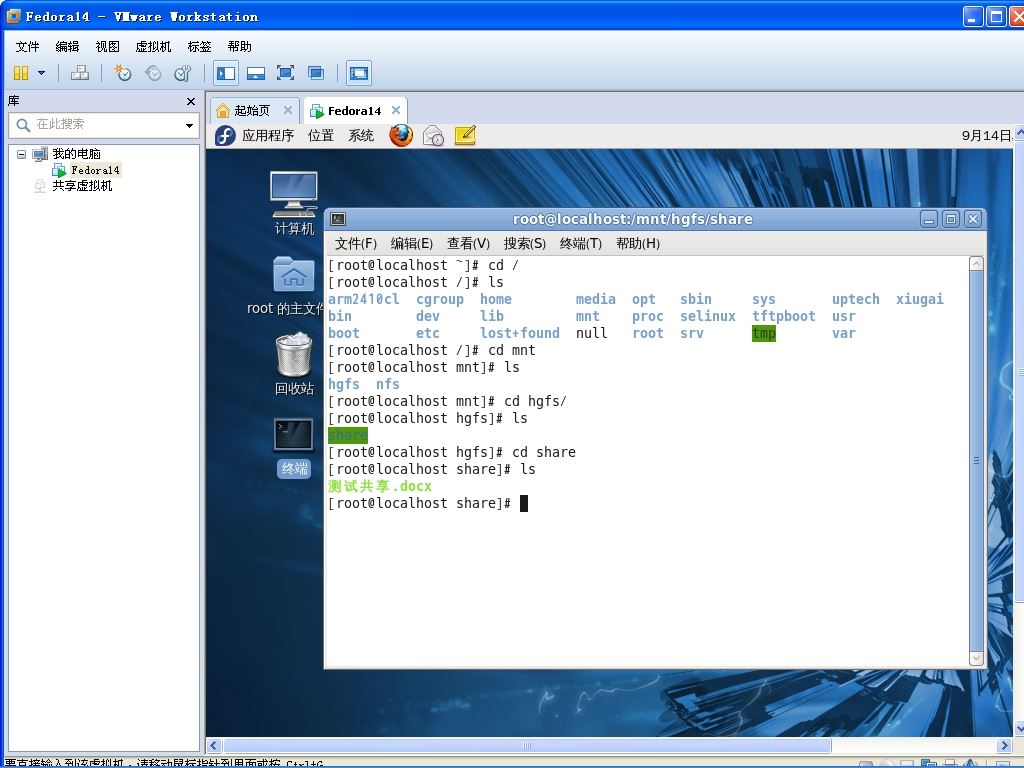This screenshot has height=768, width=1024.
Task: Open the terminal 编辑(E) menu
Action: (x=411, y=244)
